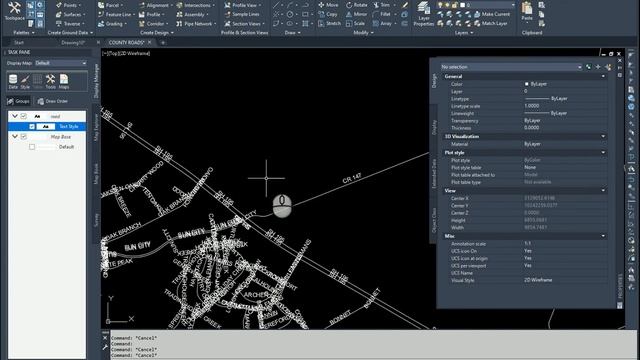Click the Make Current layer button
The image size is (640, 360).
pos(492,14)
